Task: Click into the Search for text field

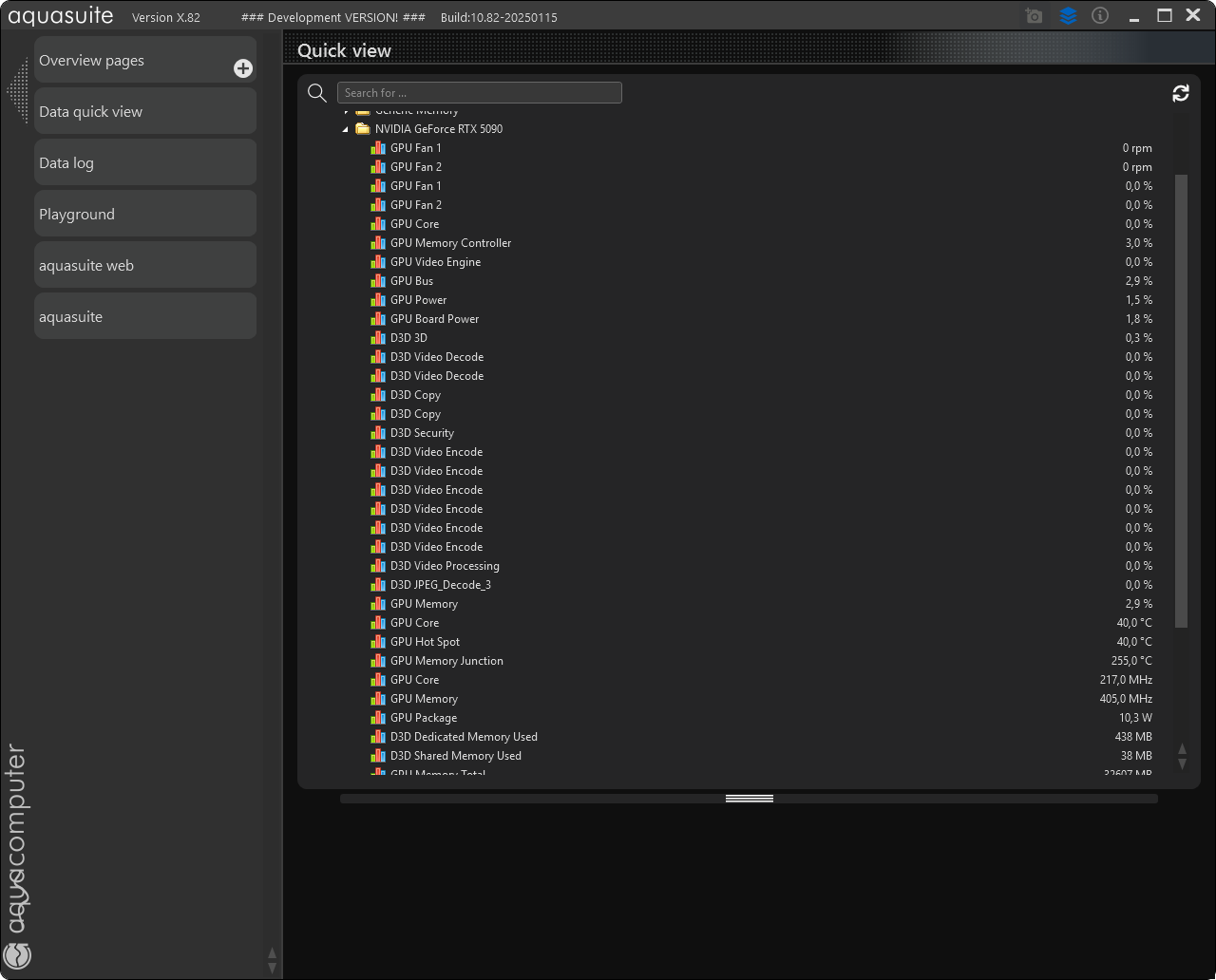Action: pyautogui.click(x=479, y=93)
